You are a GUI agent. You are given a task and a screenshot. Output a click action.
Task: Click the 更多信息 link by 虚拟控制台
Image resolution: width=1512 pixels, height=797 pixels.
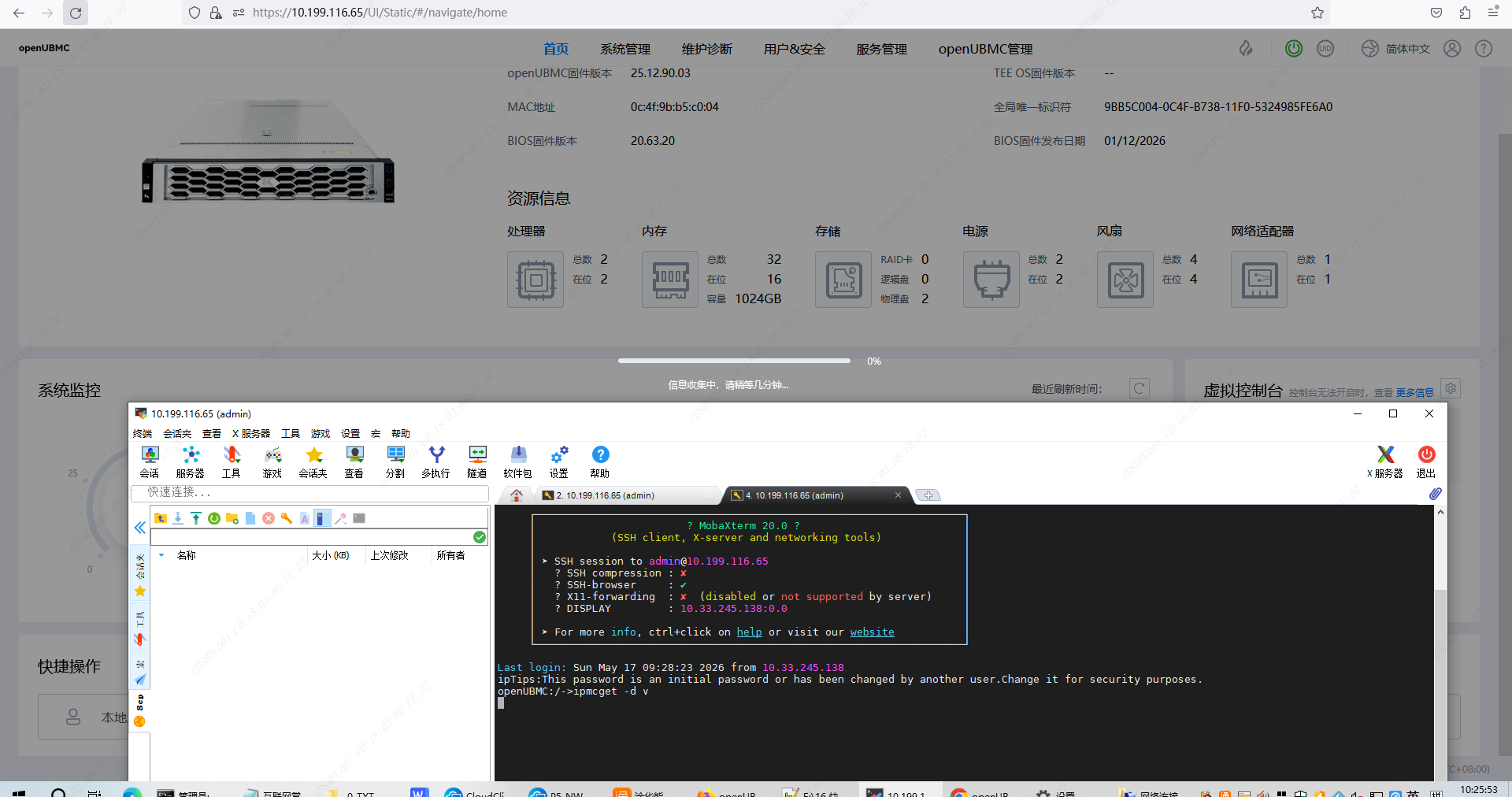1414,392
